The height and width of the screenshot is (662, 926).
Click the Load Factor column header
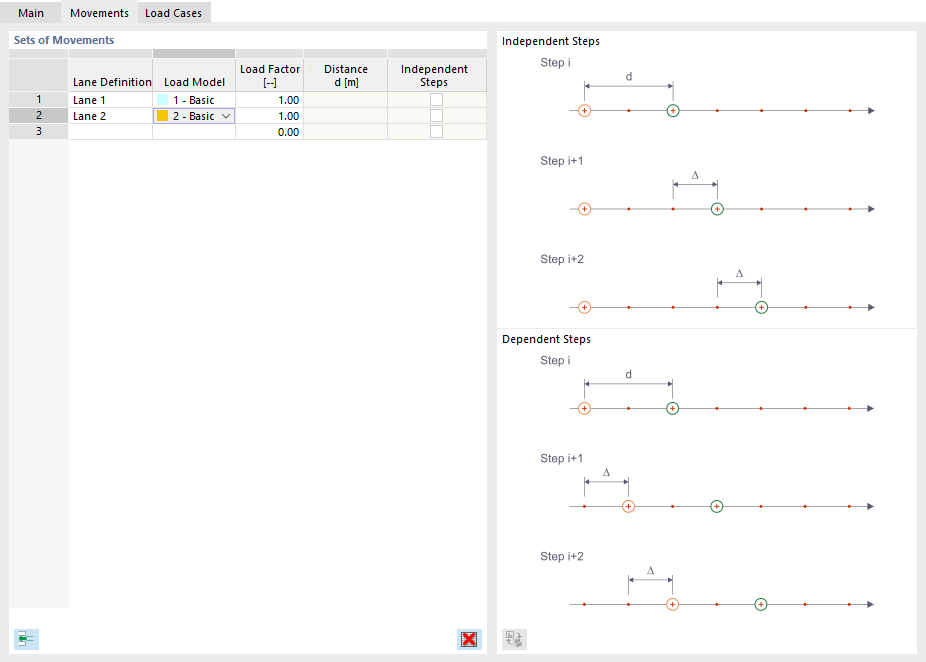(269, 74)
